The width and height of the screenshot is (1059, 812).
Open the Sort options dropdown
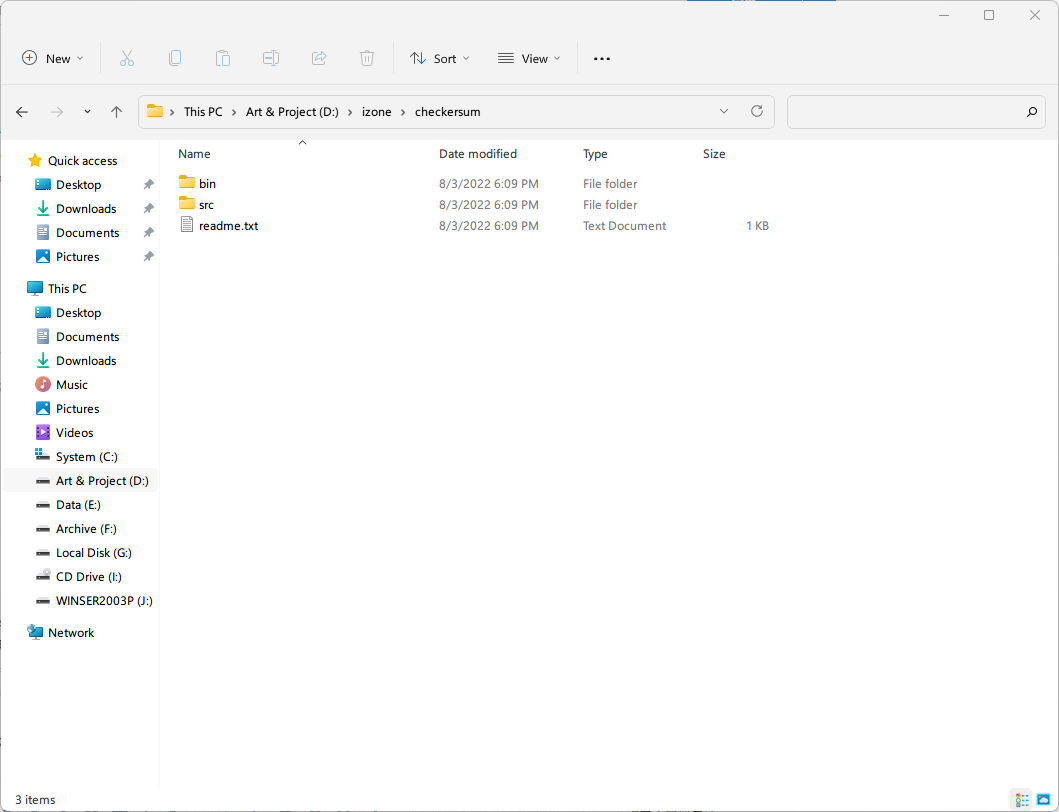439,59
